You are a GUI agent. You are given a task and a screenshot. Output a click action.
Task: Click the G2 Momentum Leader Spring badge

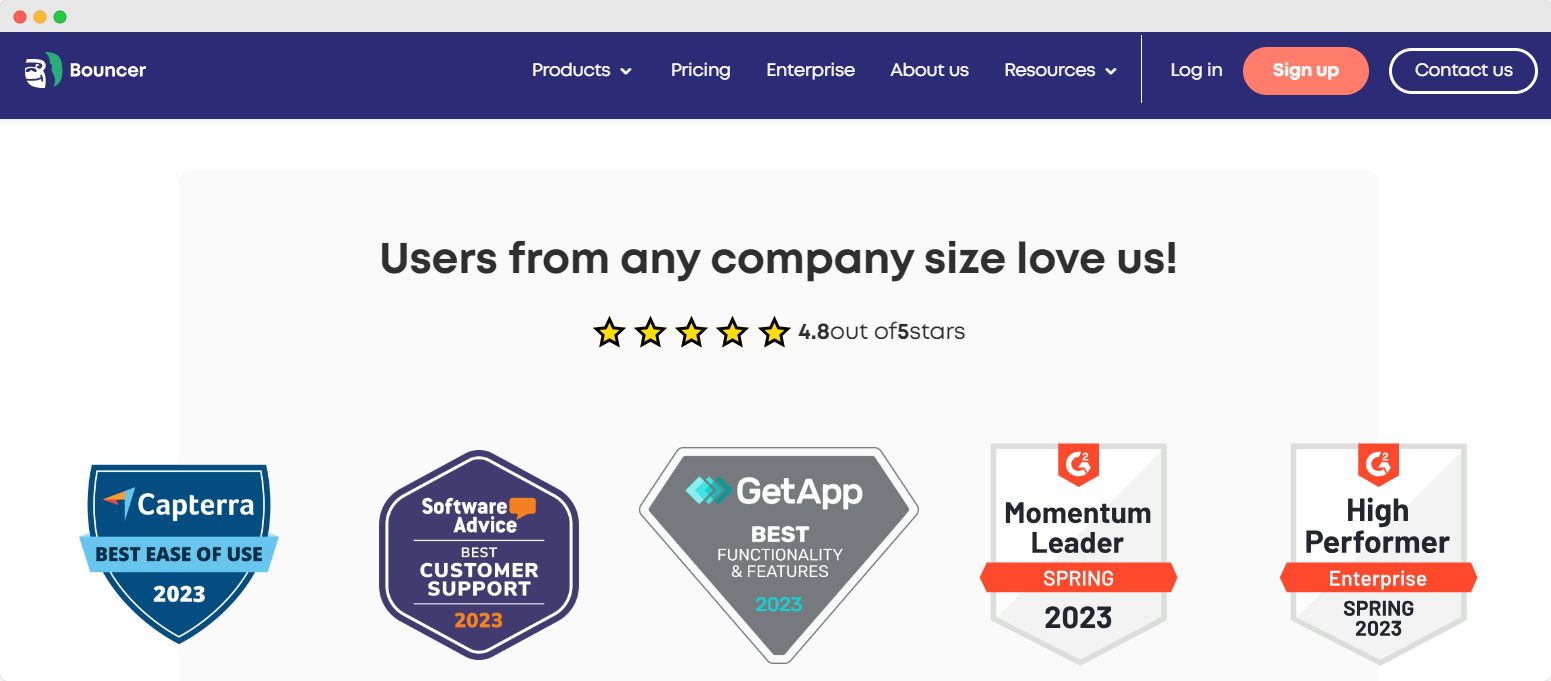[x=1078, y=553]
